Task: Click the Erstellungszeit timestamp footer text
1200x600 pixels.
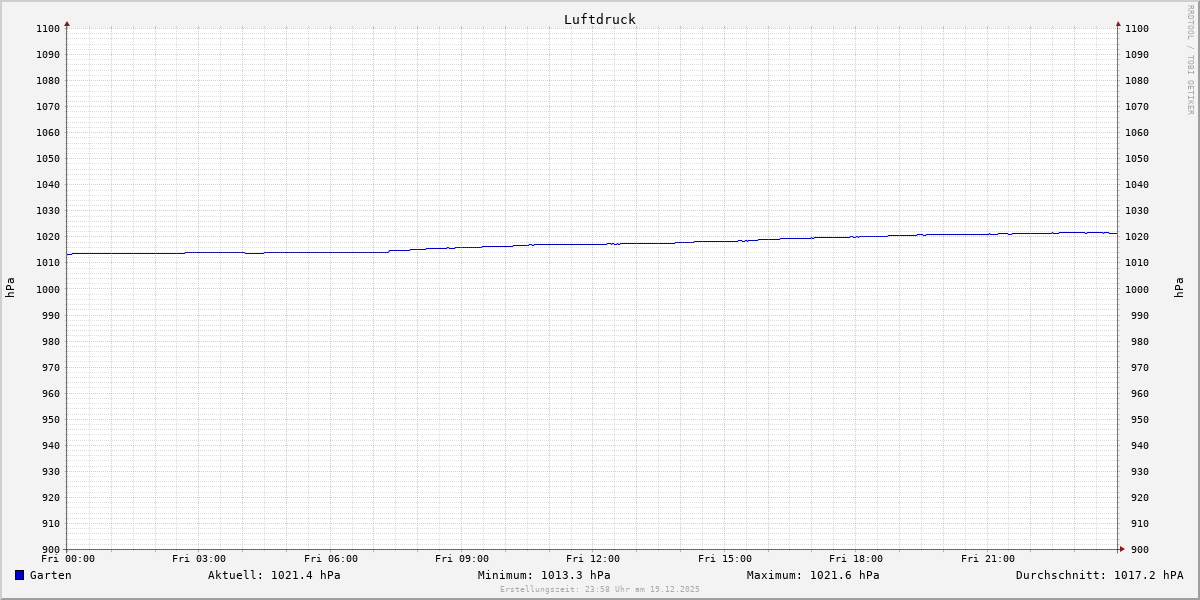Action: point(600,589)
